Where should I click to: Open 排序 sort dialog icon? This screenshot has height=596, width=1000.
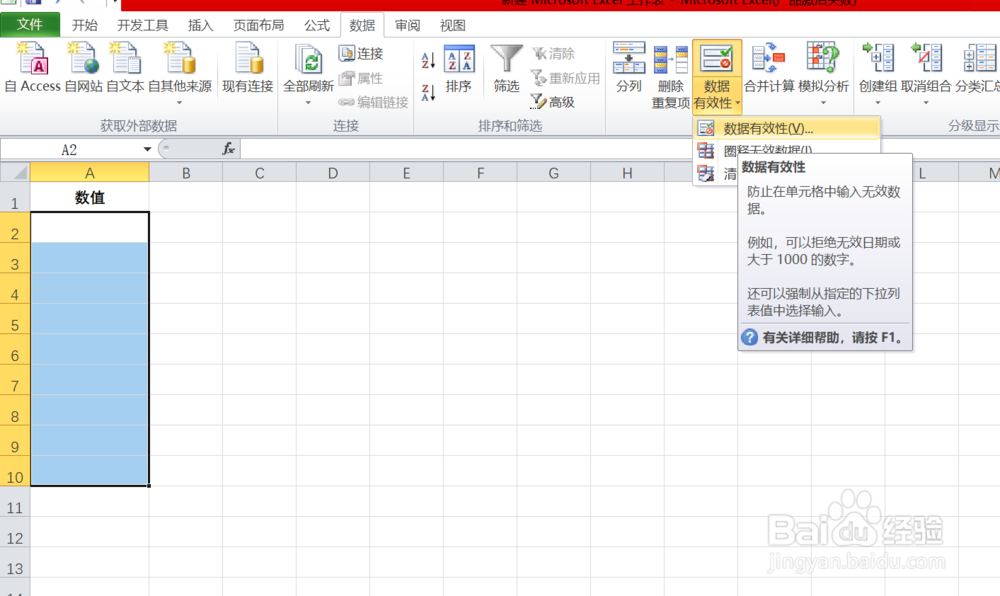(459, 60)
